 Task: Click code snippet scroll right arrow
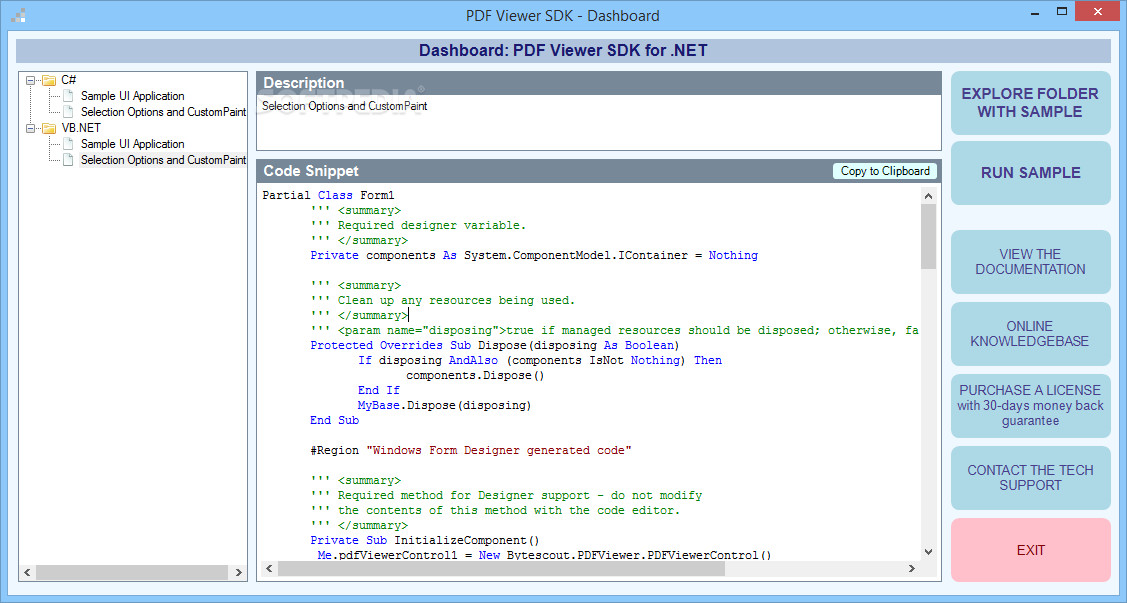click(911, 569)
